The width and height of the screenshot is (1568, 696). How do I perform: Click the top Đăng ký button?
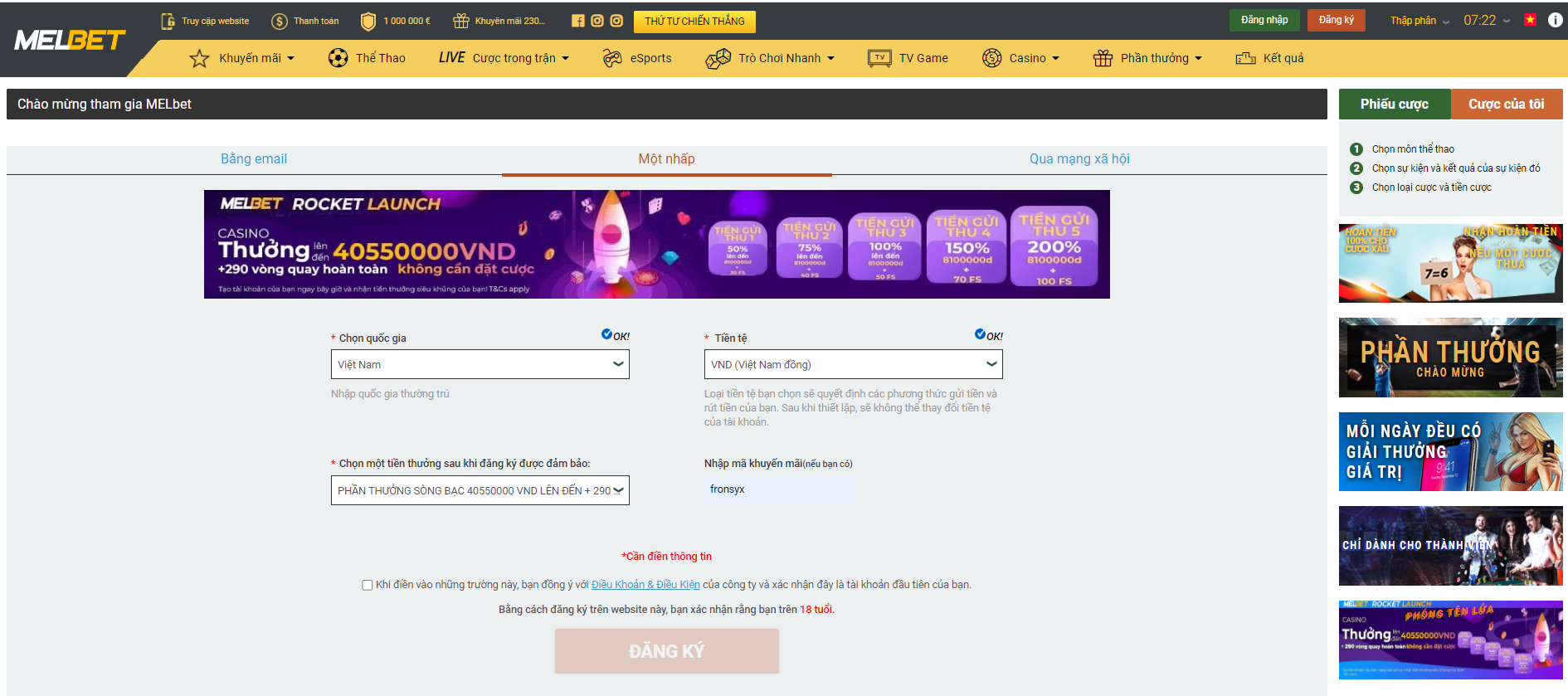pyautogui.click(x=1337, y=20)
